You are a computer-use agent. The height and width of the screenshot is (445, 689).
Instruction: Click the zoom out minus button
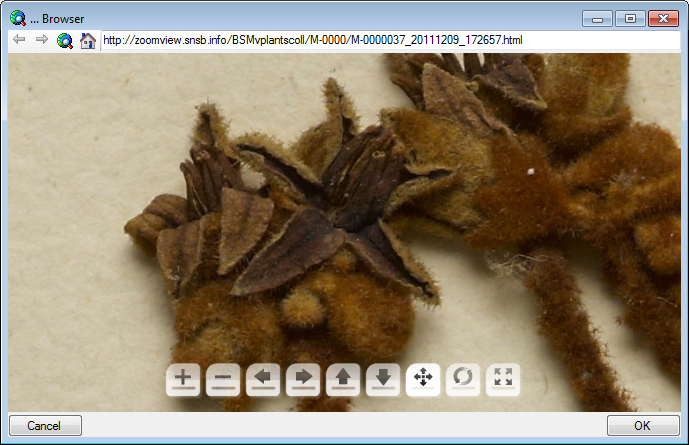(x=223, y=380)
